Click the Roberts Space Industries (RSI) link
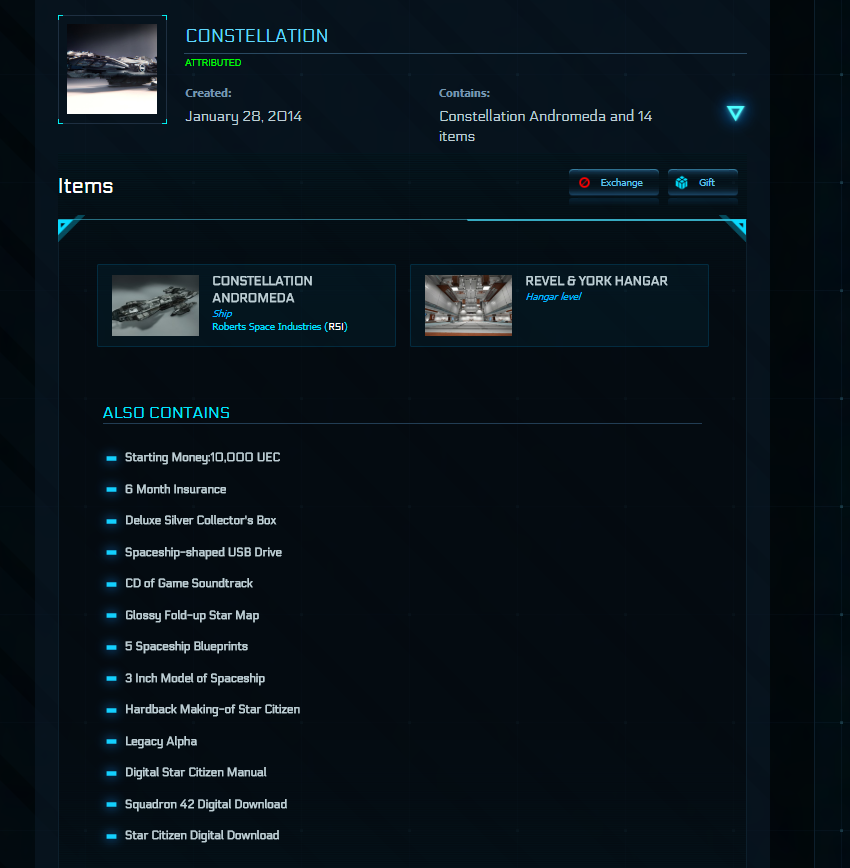 point(280,327)
